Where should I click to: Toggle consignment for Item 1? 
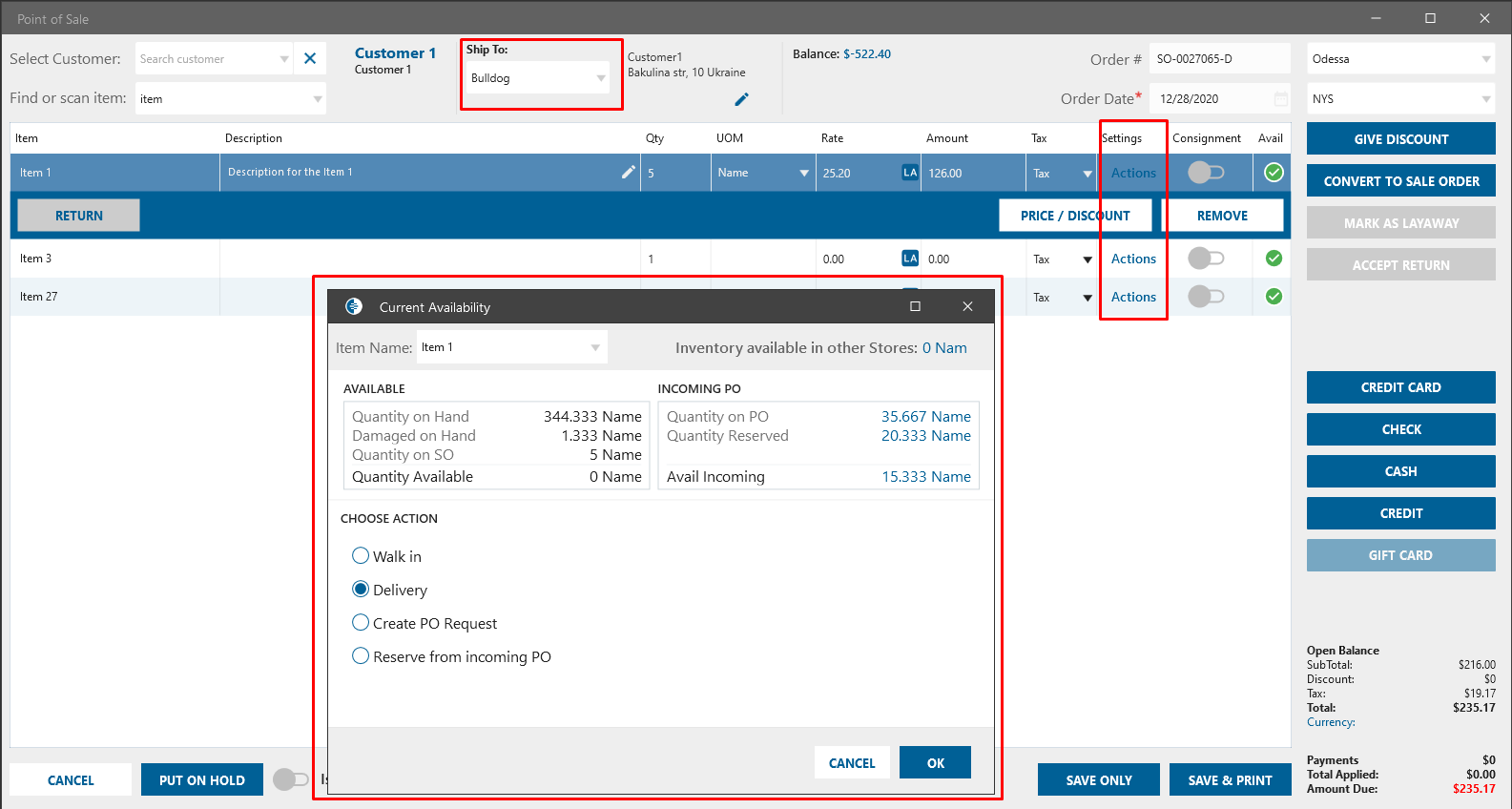click(x=1206, y=173)
